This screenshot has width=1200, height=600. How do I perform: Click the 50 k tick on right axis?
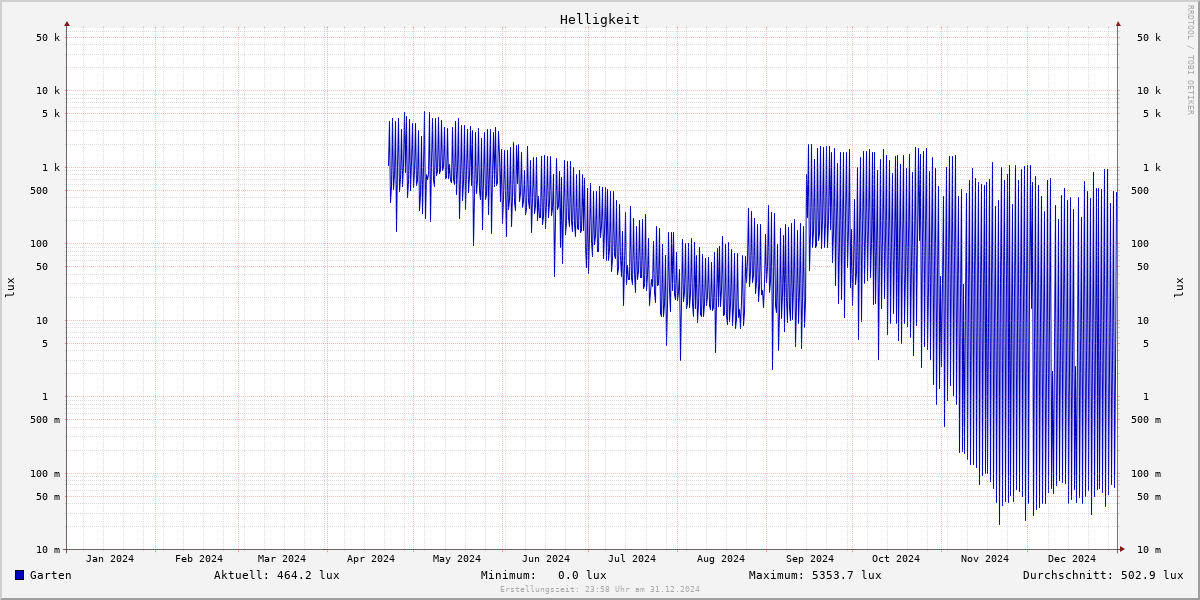click(x=1149, y=38)
